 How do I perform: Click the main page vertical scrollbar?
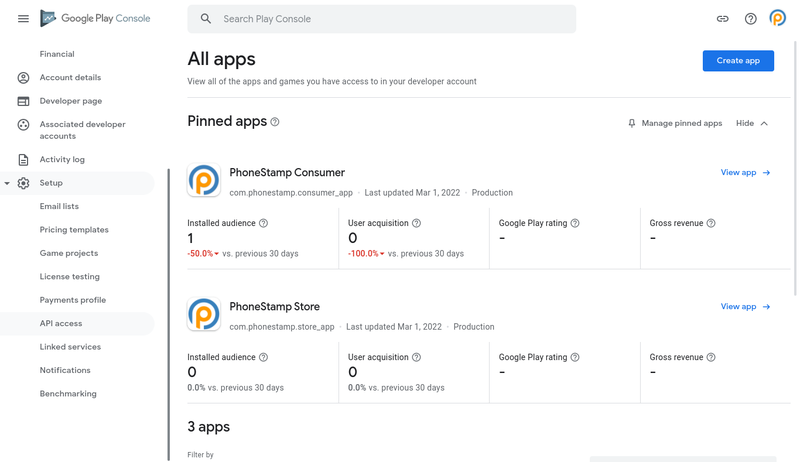(795, 168)
